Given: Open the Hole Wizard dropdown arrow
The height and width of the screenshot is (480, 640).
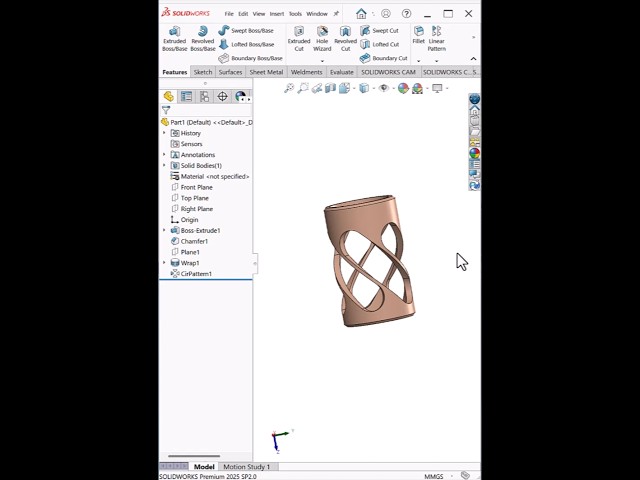Looking at the screenshot, I should coord(322,61).
